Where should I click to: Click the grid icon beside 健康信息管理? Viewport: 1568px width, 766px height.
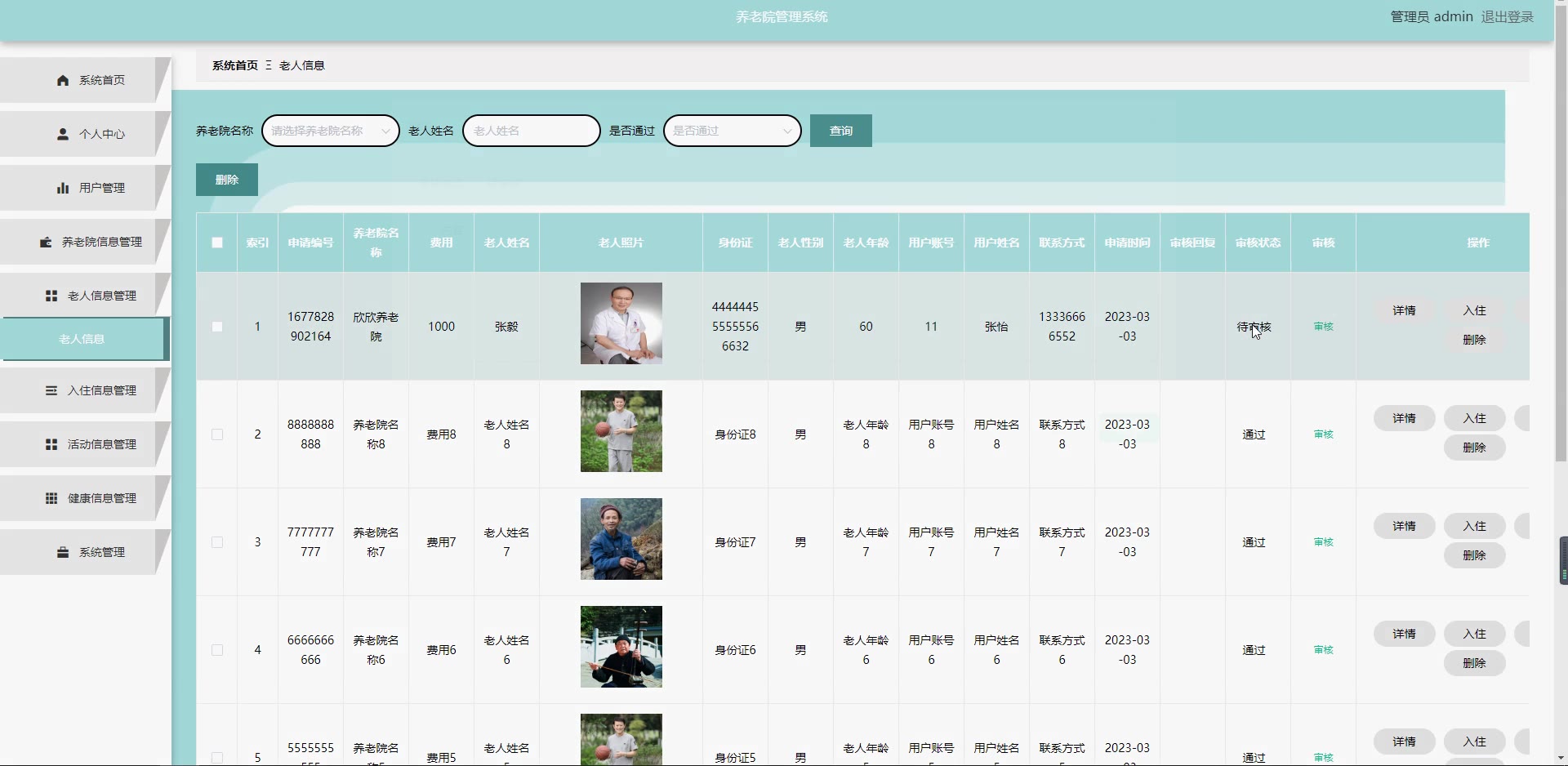(51, 498)
